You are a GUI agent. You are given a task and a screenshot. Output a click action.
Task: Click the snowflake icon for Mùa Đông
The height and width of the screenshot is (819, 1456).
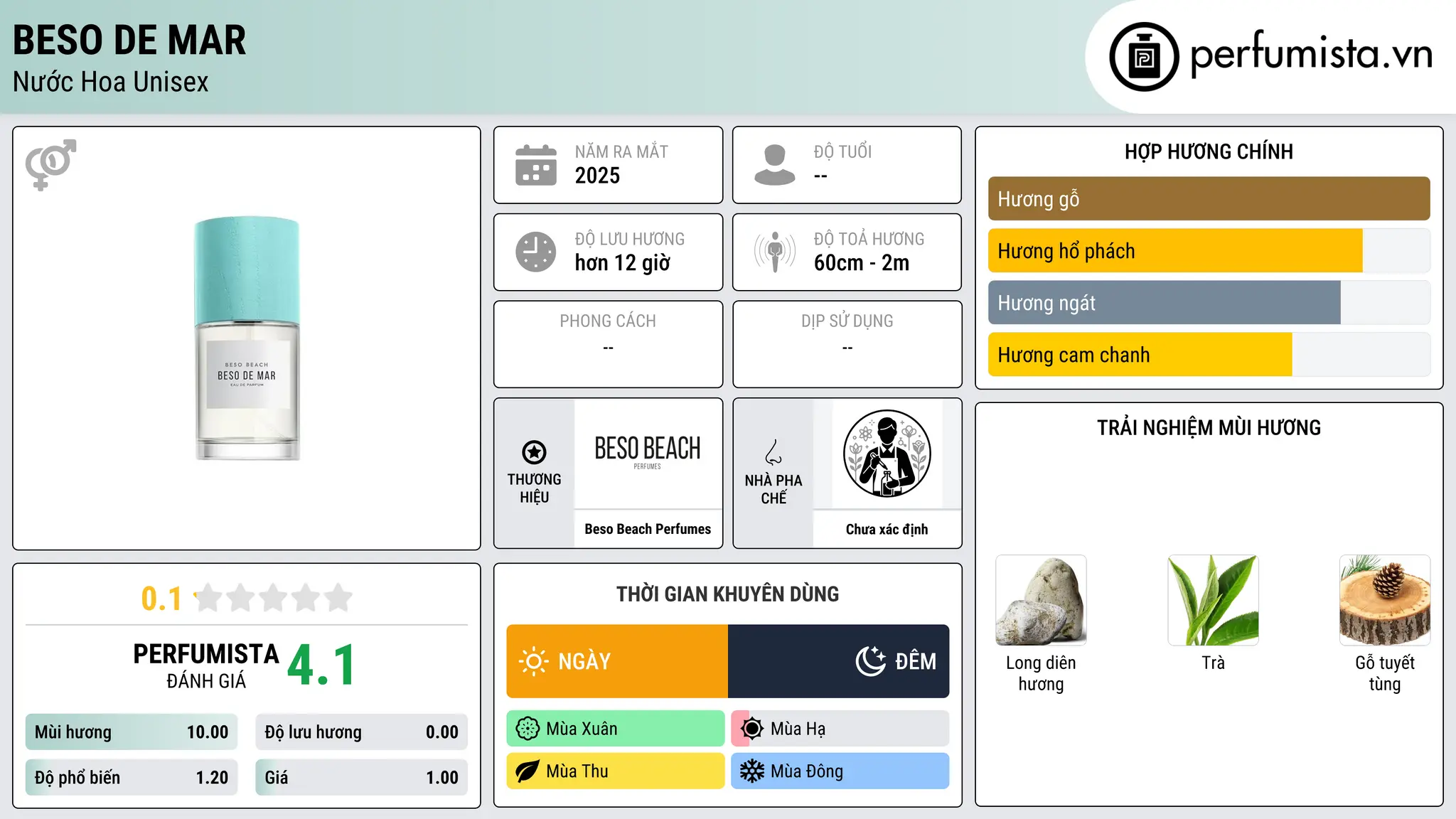click(752, 771)
